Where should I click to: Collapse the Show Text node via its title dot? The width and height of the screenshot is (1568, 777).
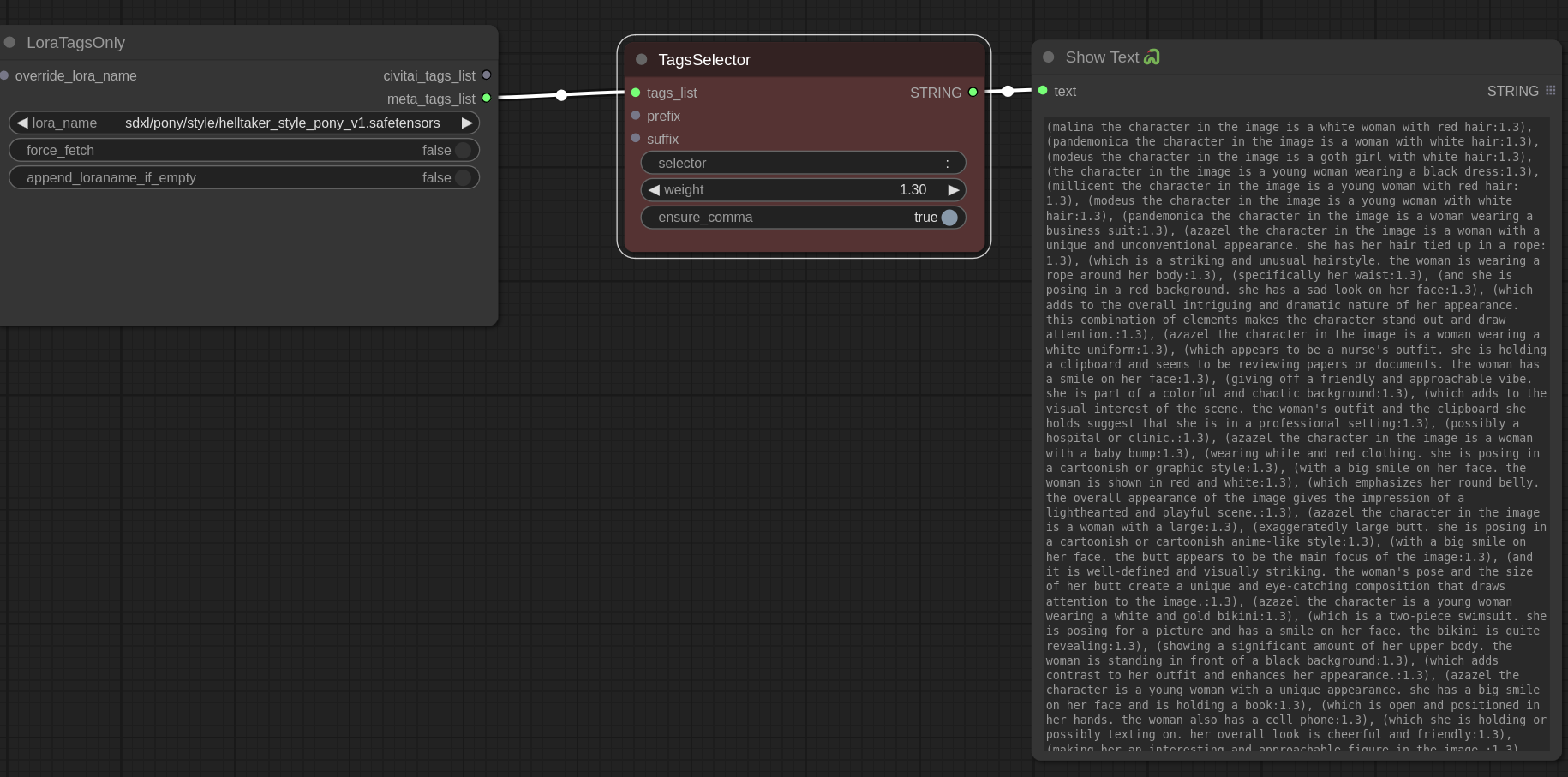(1048, 57)
